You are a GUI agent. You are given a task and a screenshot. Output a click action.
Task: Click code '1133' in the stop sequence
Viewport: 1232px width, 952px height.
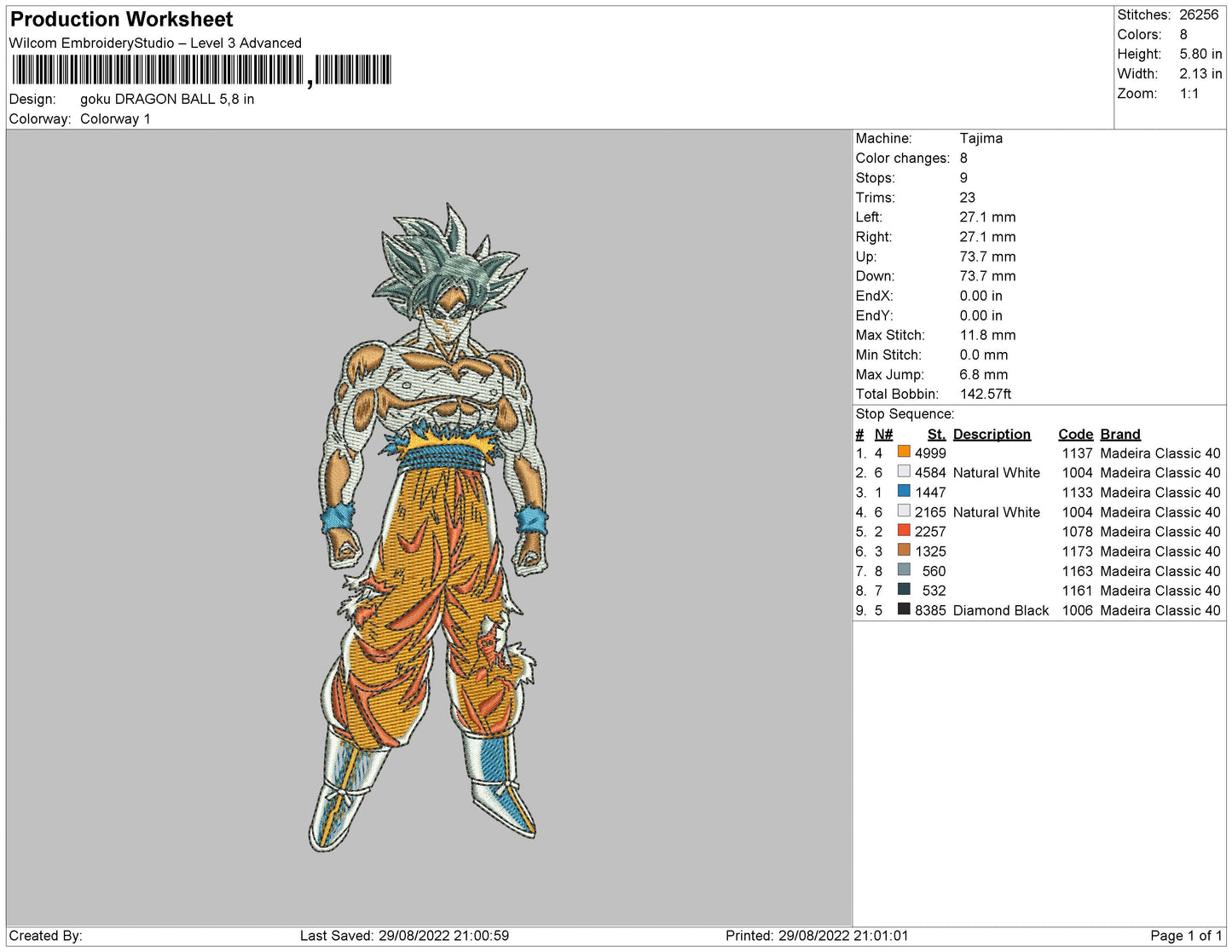pos(1077,493)
